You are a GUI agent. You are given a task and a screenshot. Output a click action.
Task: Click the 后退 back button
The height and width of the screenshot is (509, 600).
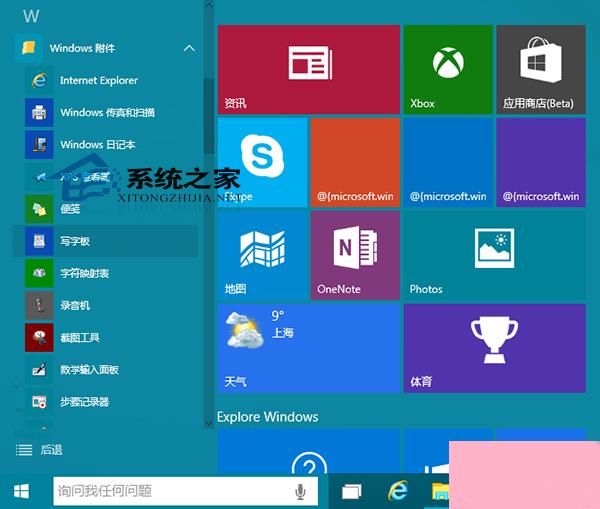[x=39, y=450]
